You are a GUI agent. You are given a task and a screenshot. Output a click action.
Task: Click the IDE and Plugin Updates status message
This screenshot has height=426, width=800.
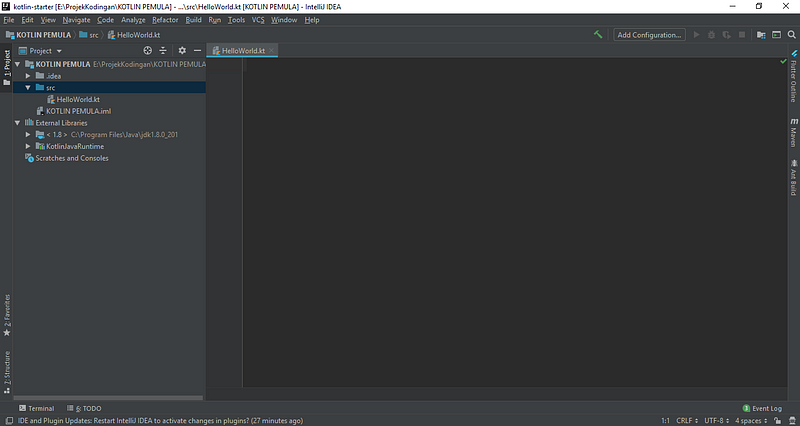[160, 421]
